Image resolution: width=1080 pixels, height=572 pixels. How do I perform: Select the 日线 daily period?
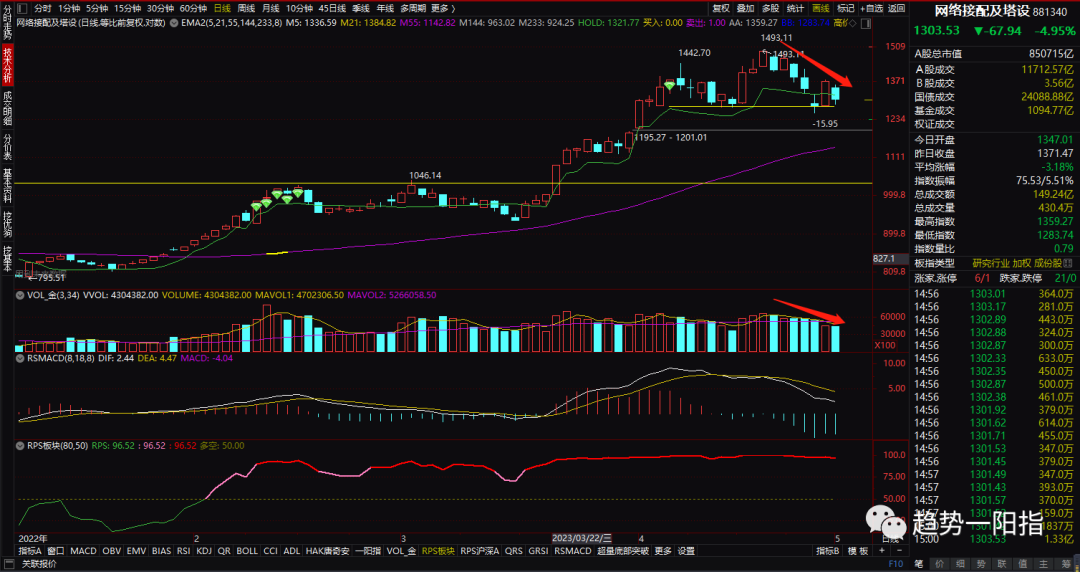coord(222,8)
